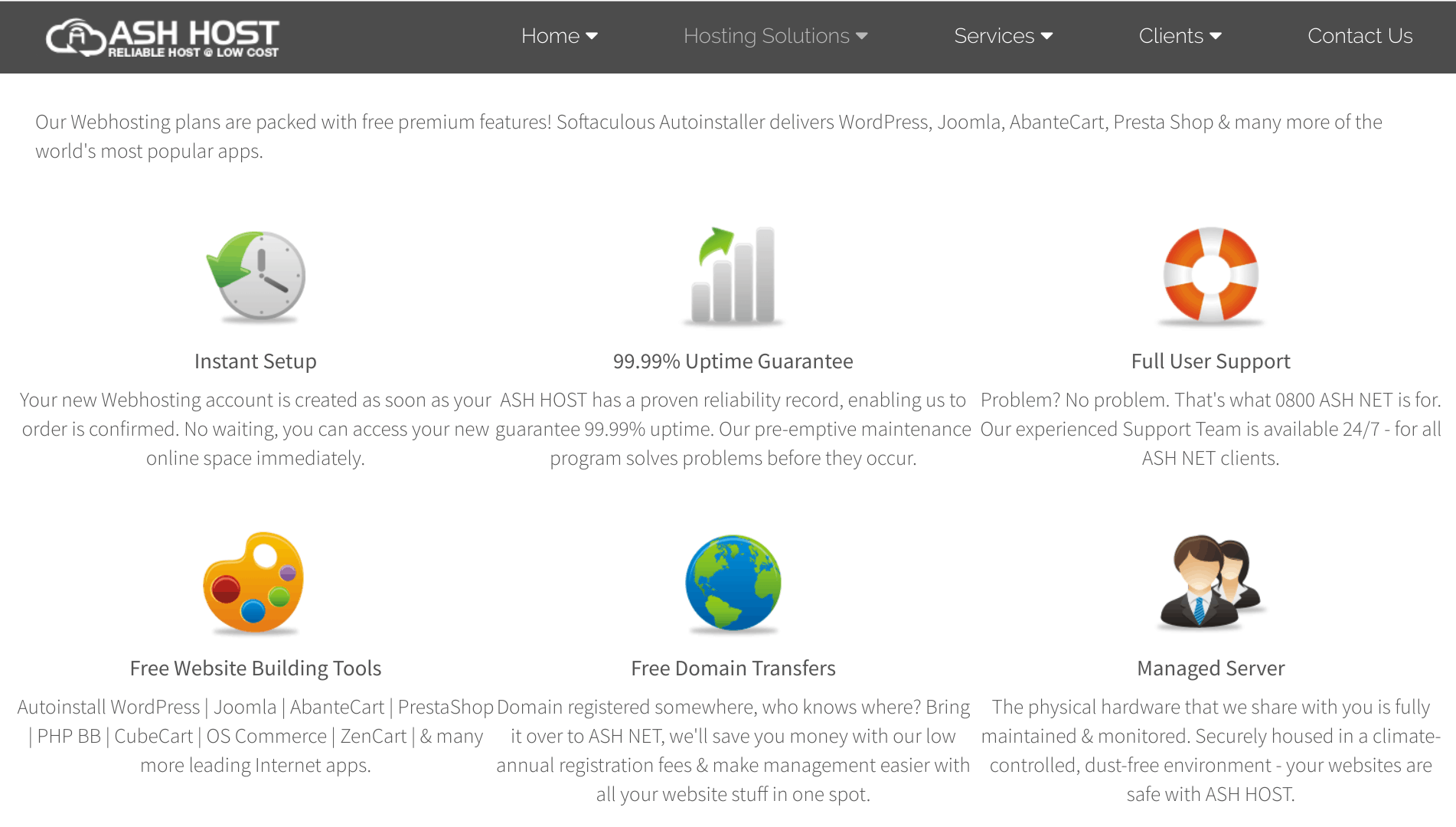The height and width of the screenshot is (827, 1456).
Task: Open the Hosting Solutions menu
Action: (775, 36)
